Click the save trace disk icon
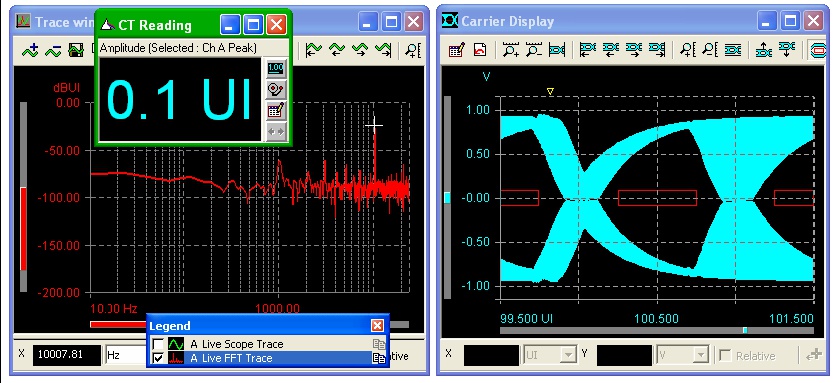840x383 pixels. click(77, 50)
